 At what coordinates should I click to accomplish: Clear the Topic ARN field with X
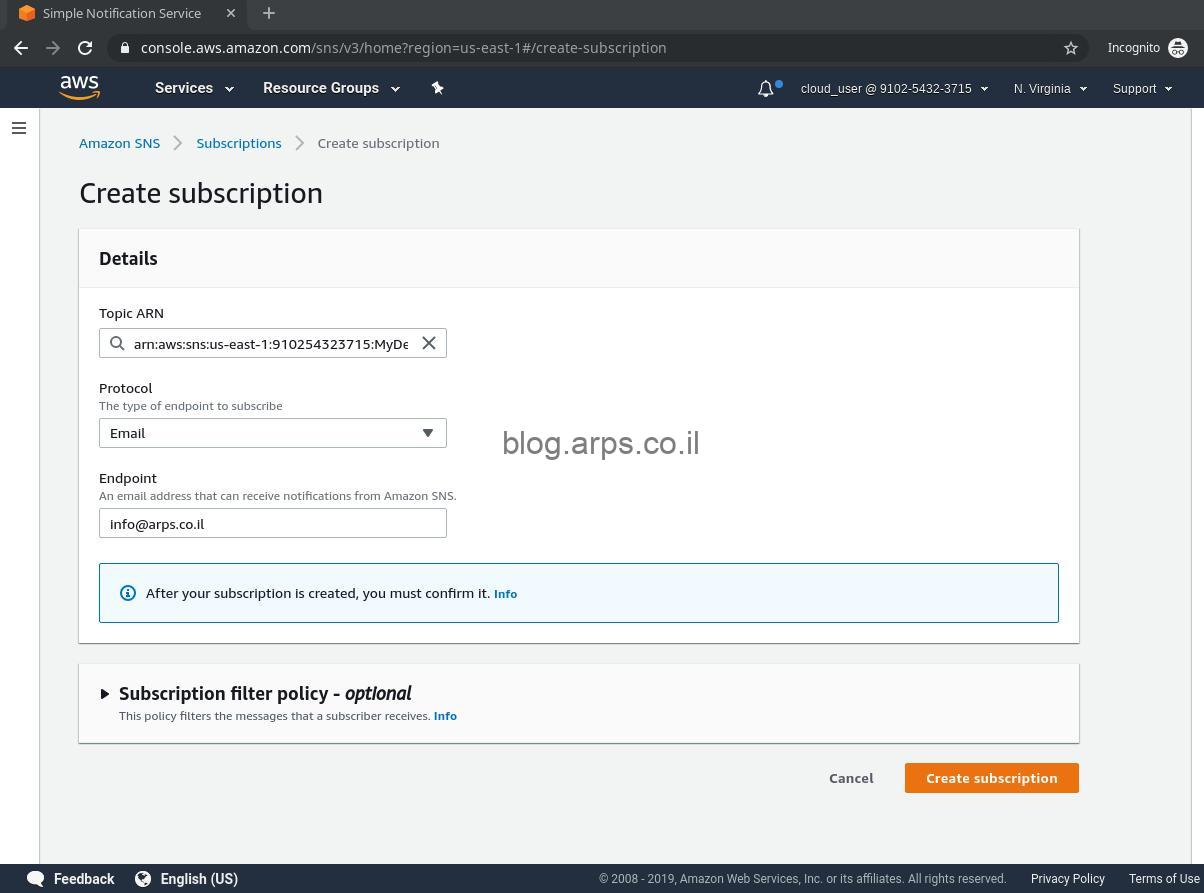pyautogui.click(x=429, y=343)
